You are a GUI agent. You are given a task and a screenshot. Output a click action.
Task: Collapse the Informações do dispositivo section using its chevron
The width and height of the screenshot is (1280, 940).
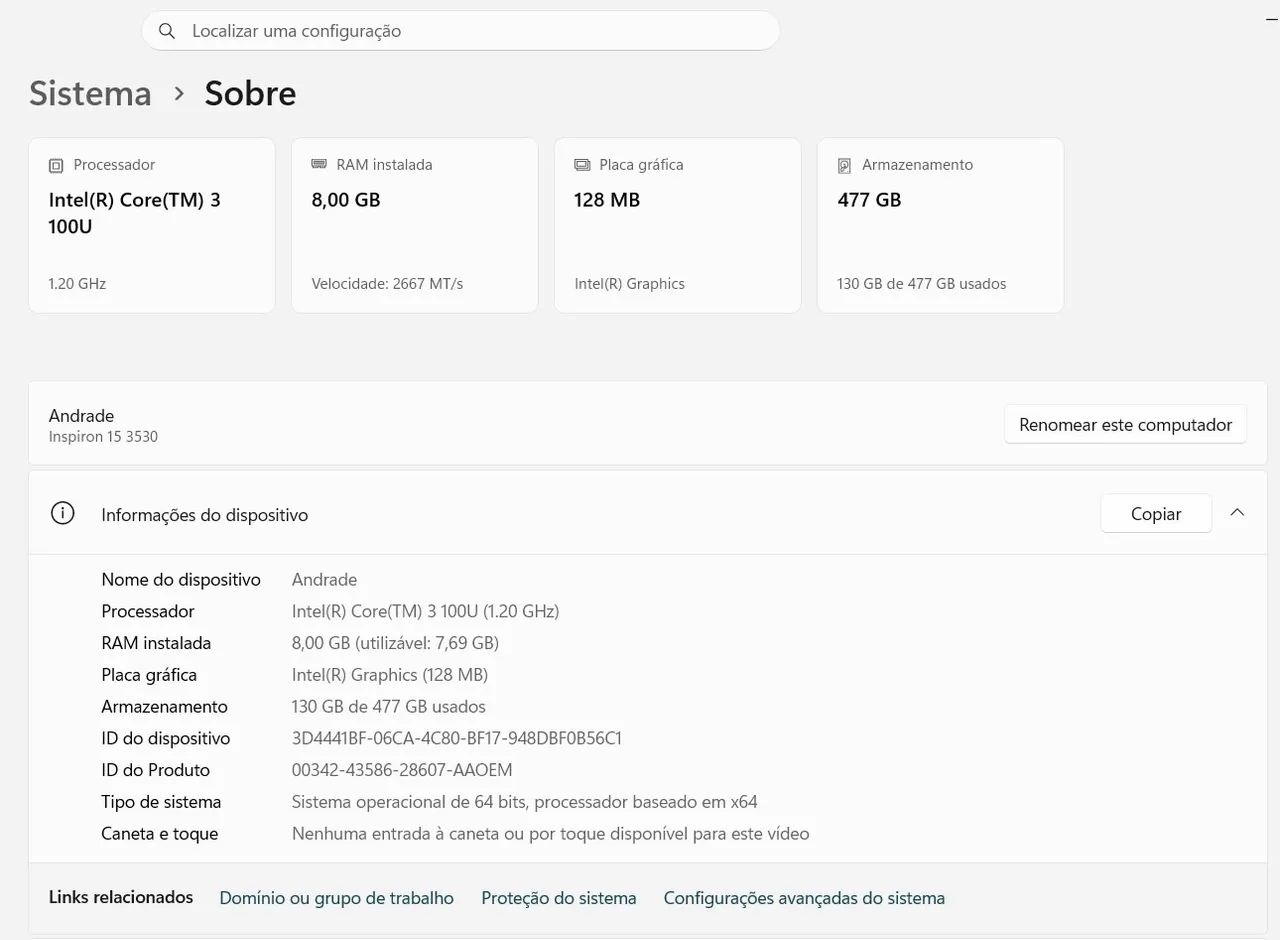[x=1237, y=513]
